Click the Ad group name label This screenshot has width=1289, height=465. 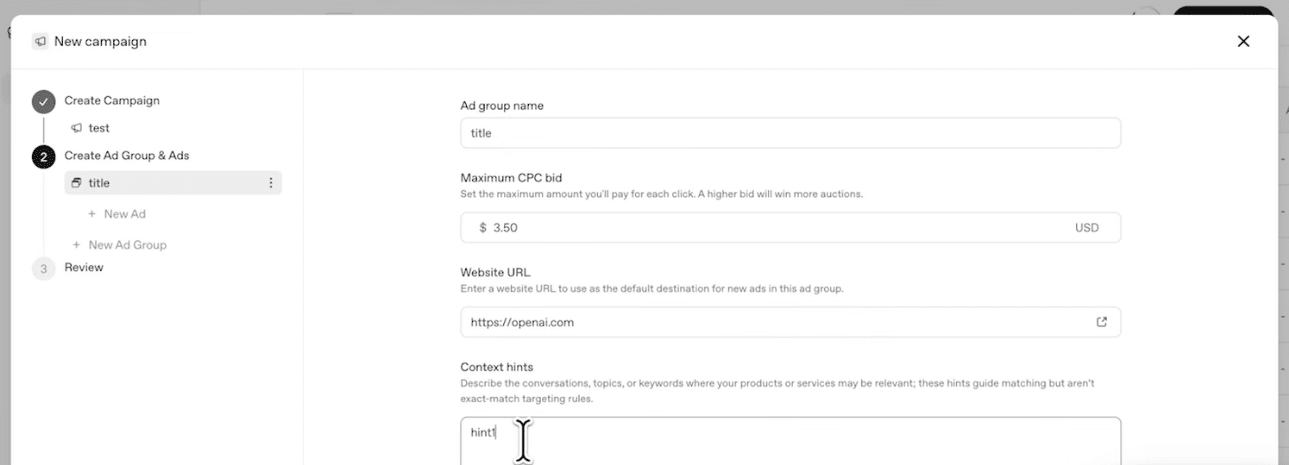point(502,106)
